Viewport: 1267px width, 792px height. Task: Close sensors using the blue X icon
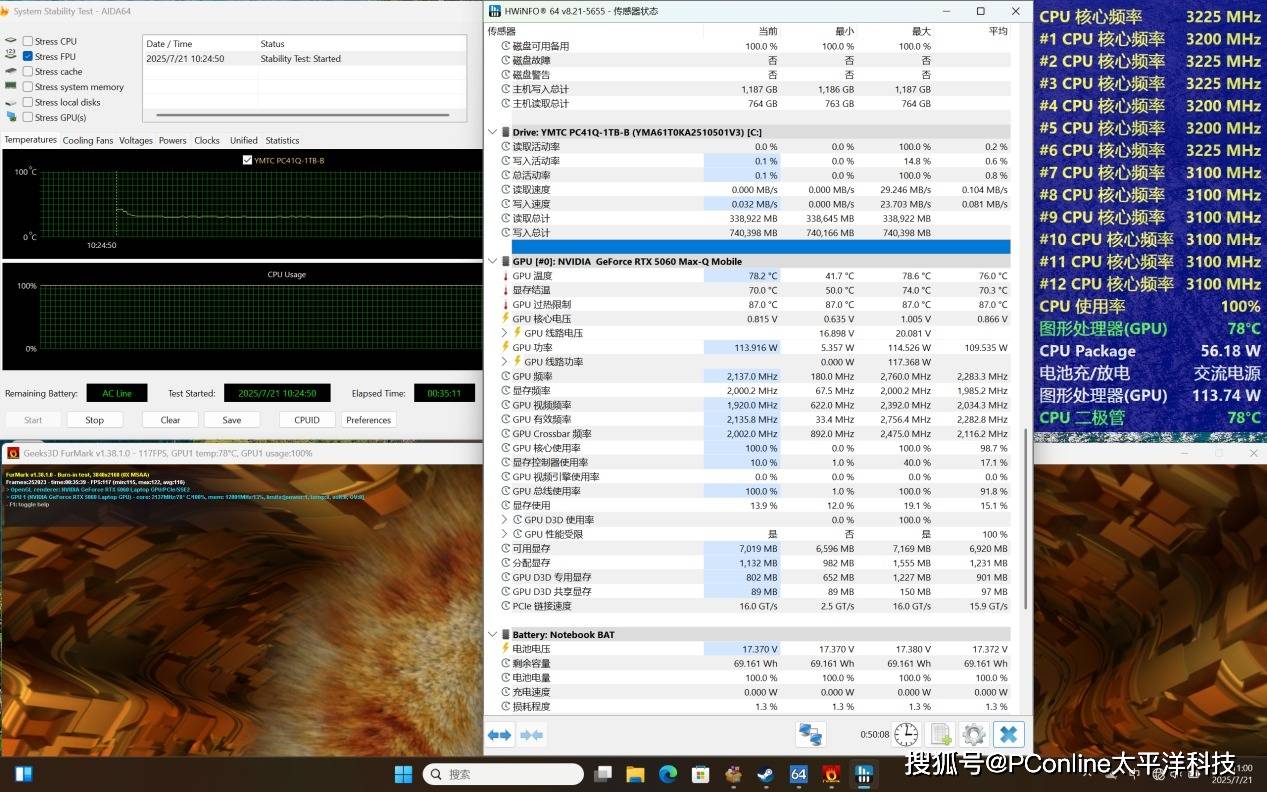coord(1008,735)
